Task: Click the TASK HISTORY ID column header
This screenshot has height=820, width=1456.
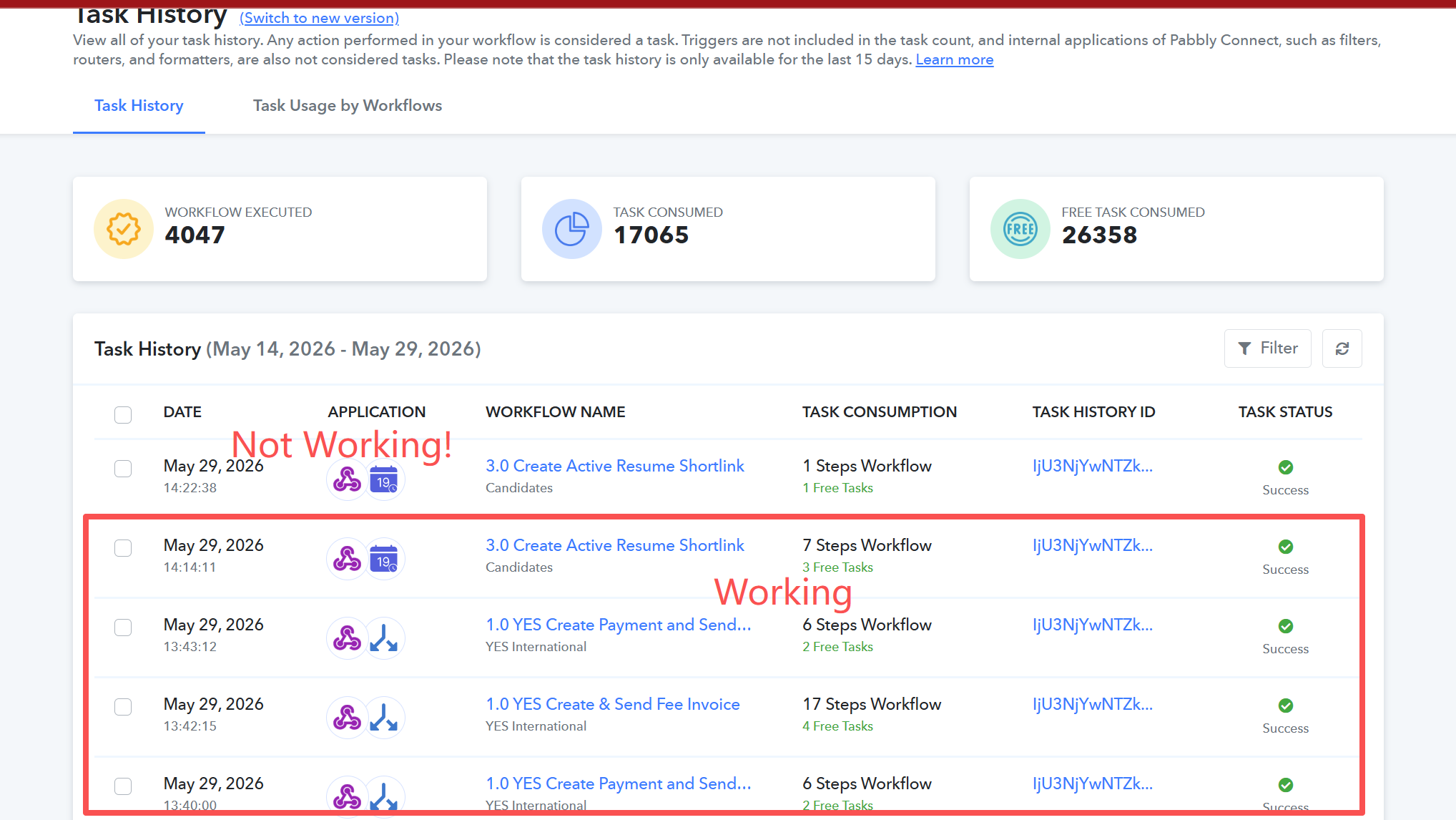Action: pos(1094,412)
